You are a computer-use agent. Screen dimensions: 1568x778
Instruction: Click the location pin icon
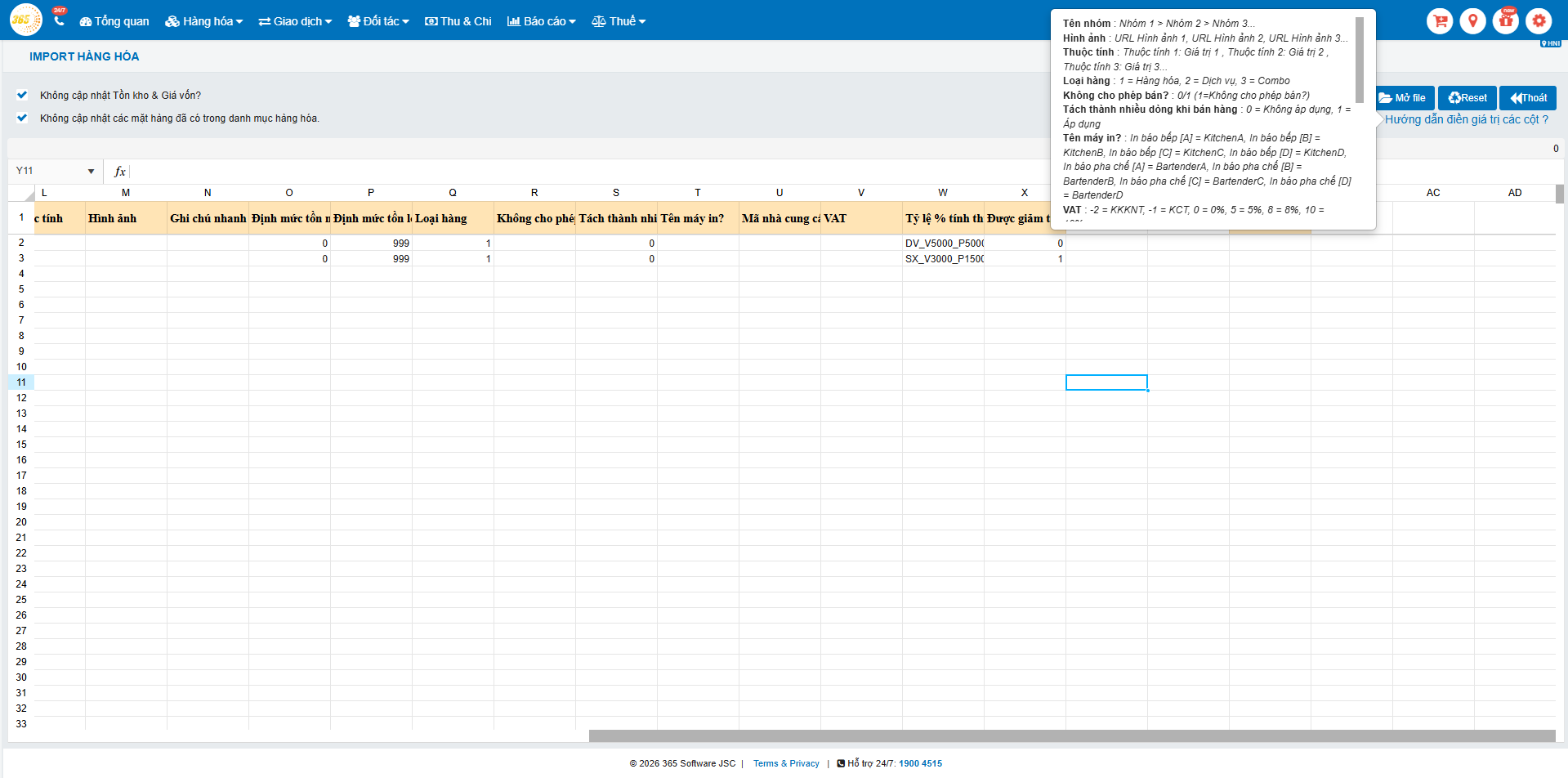pyautogui.click(x=1472, y=21)
